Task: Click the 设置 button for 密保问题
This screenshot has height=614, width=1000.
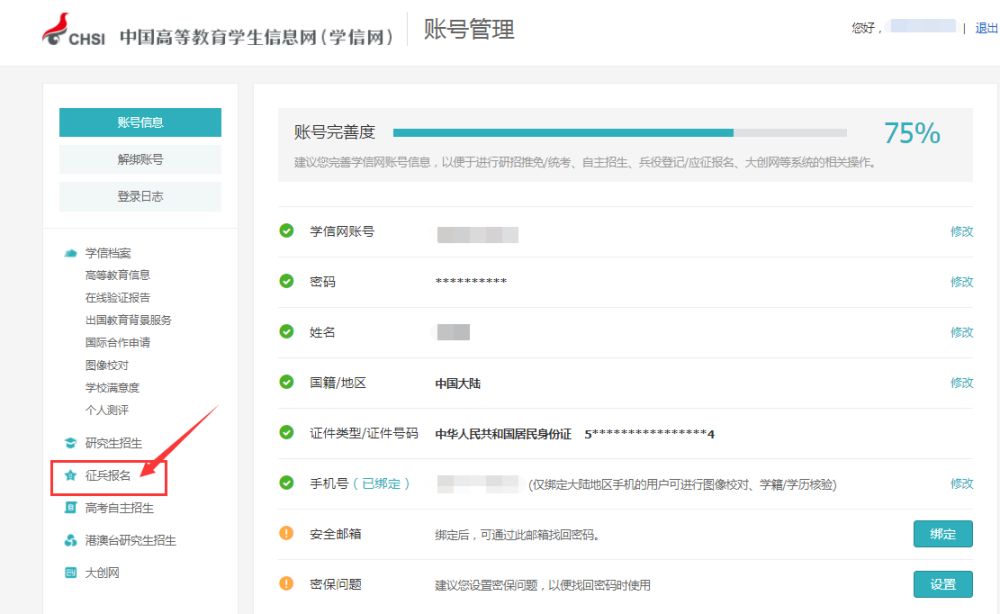Action: [x=942, y=584]
